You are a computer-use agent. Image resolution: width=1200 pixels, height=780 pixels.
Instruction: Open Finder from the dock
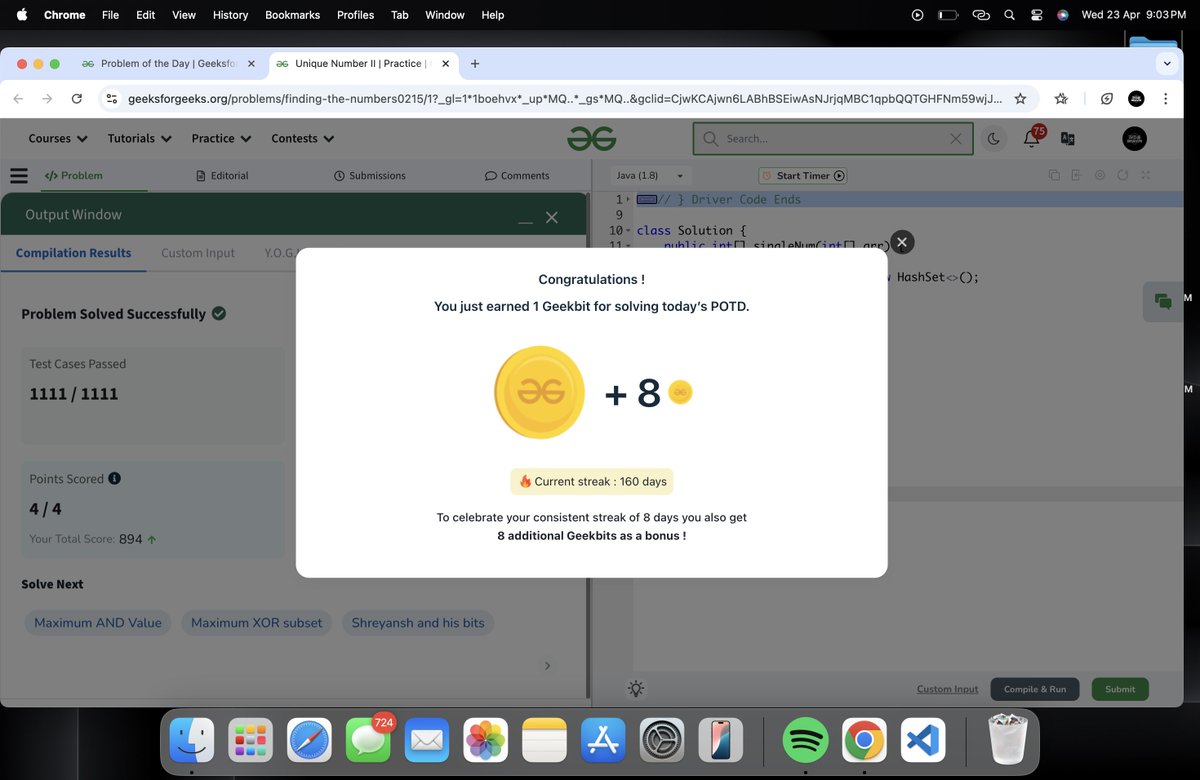coord(191,741)
